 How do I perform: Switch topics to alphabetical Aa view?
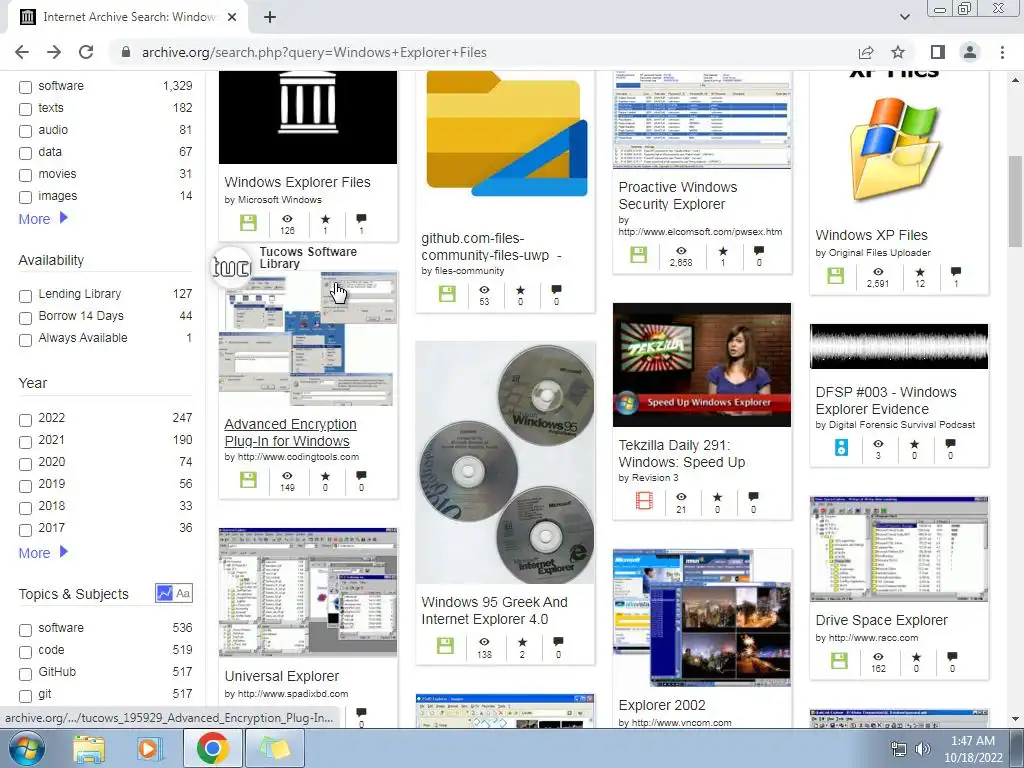click(183, 594)
